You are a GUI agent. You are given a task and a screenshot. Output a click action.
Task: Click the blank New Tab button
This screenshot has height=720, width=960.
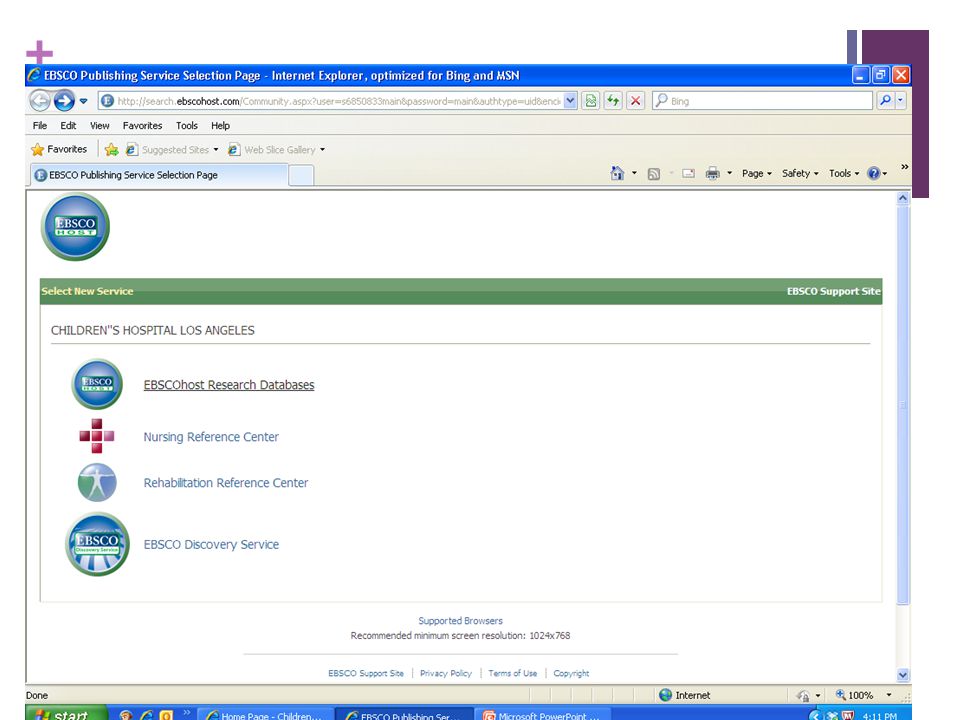(301, 175)
